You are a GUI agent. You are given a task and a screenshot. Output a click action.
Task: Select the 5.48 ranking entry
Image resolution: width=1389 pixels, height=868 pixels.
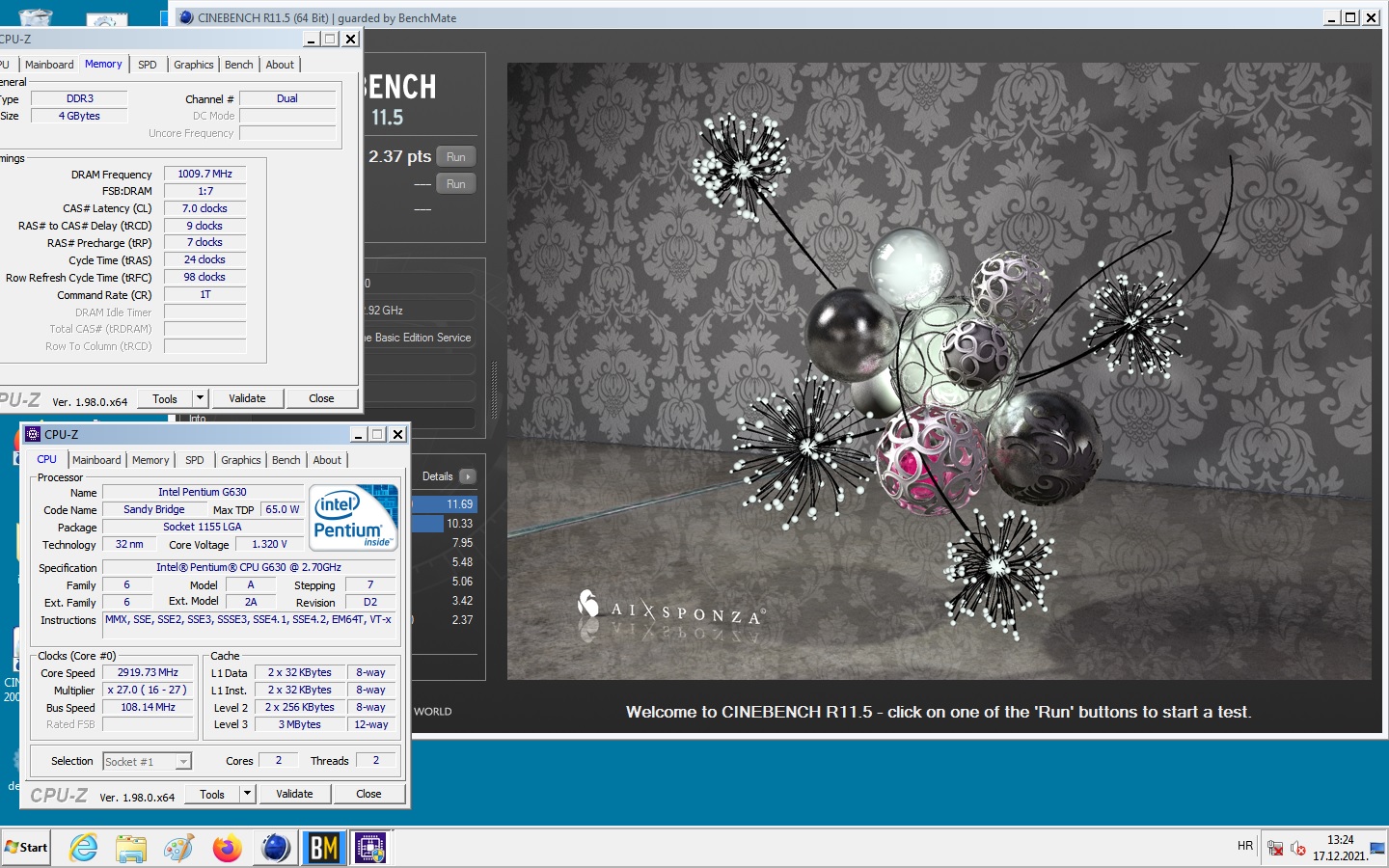coord(445,562)
